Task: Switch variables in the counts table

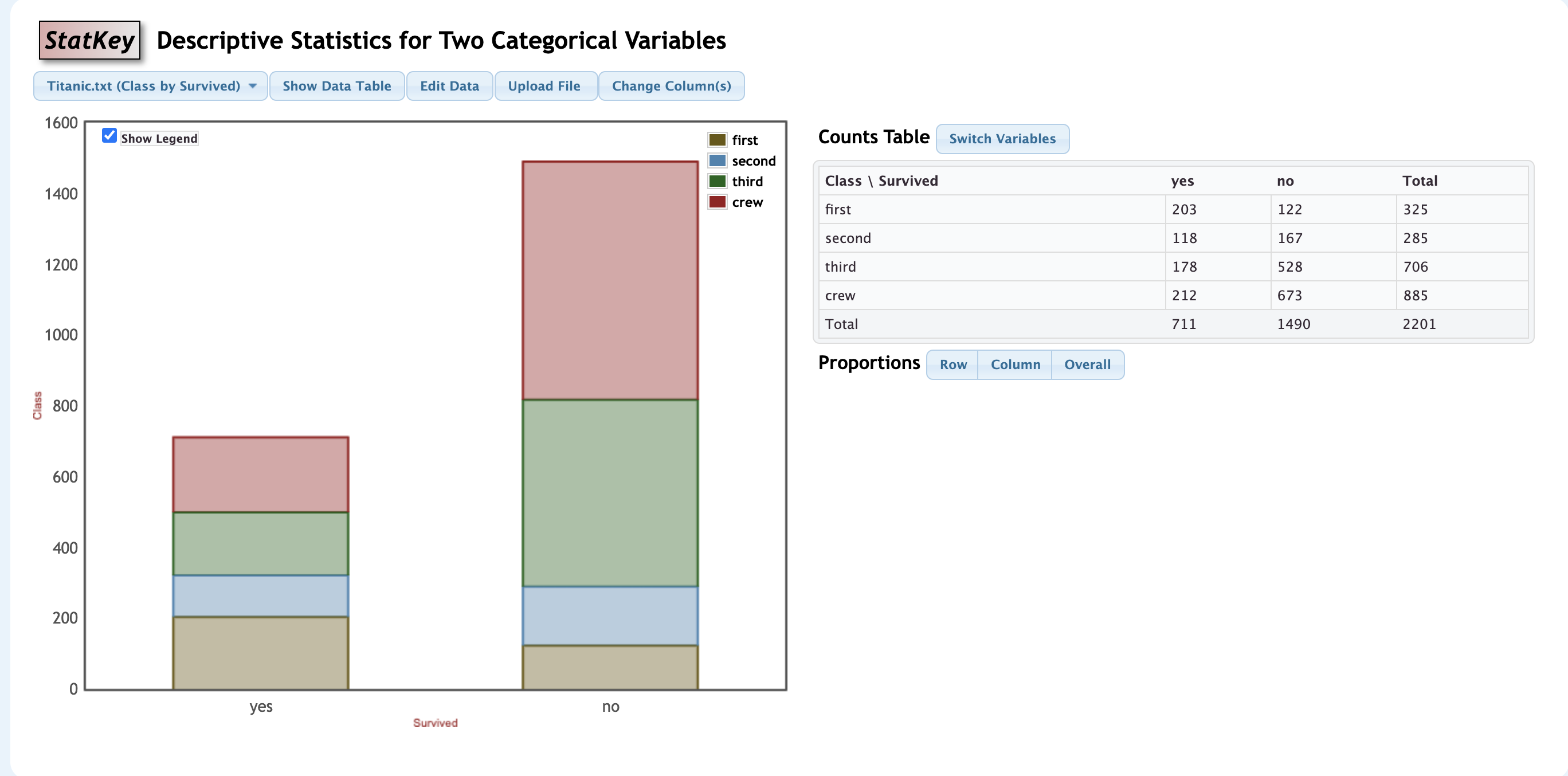Action: [1002, 139]
